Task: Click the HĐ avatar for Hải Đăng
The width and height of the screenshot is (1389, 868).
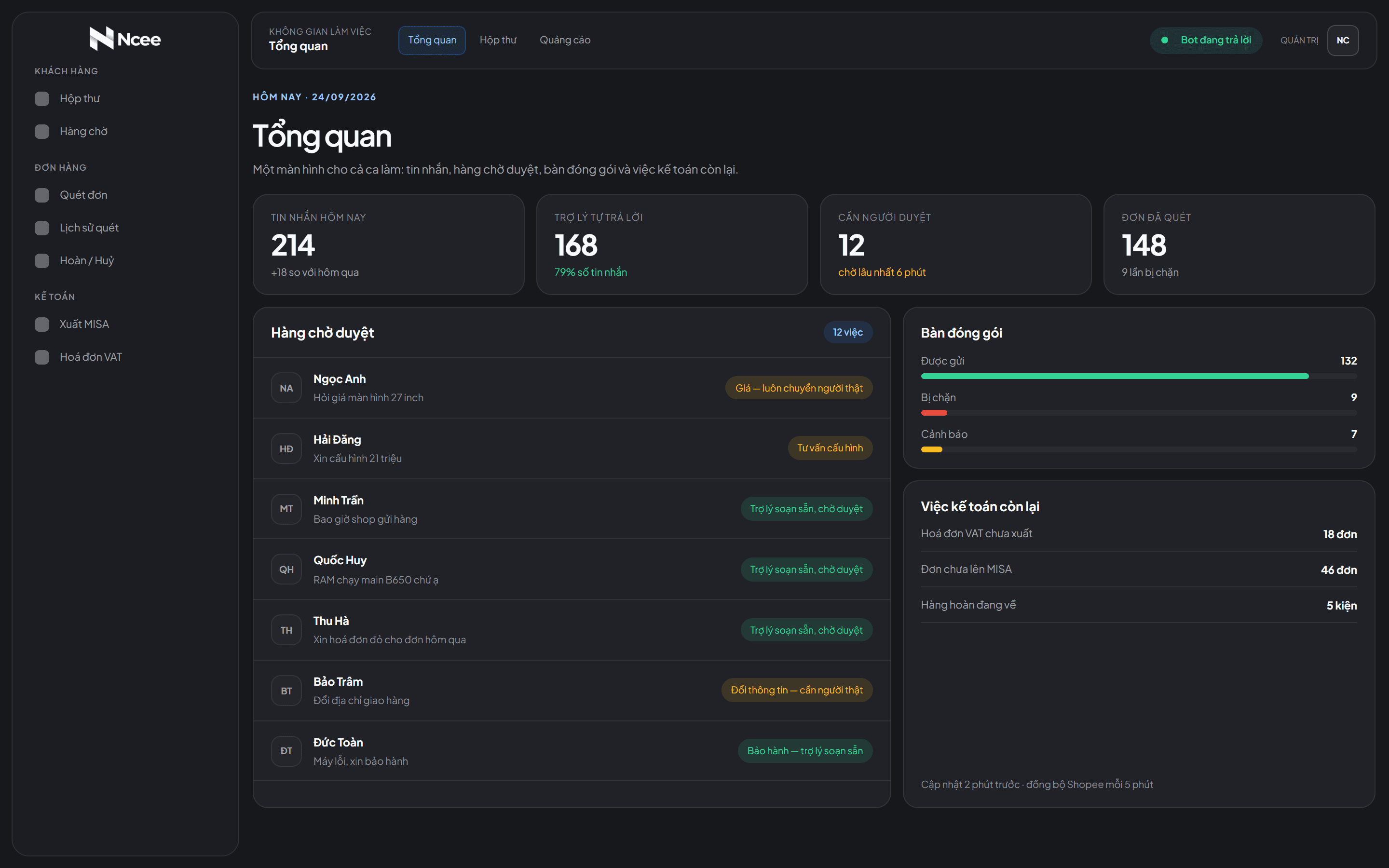Action: (x=286, y=448)
